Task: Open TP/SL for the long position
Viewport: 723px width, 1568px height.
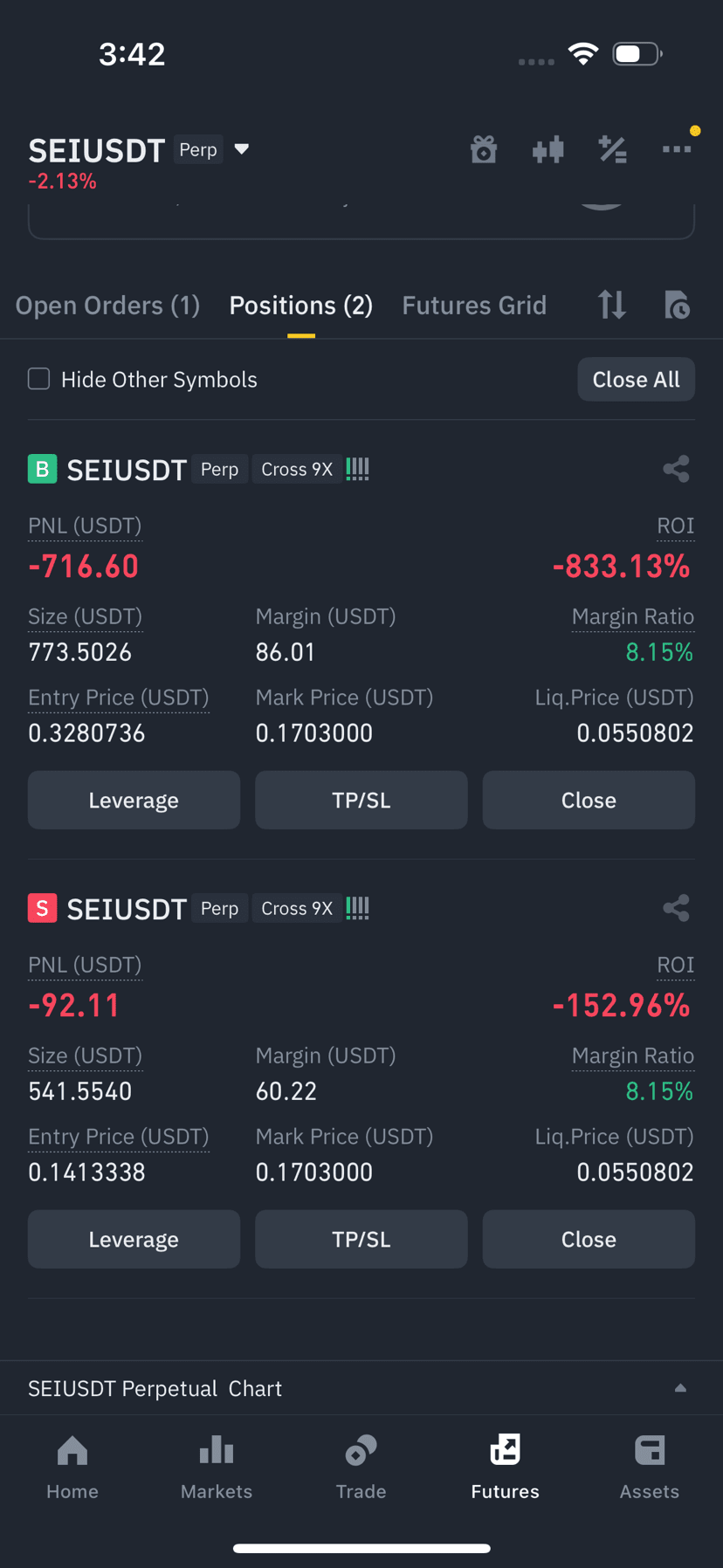Action: [x=361, y=800]
